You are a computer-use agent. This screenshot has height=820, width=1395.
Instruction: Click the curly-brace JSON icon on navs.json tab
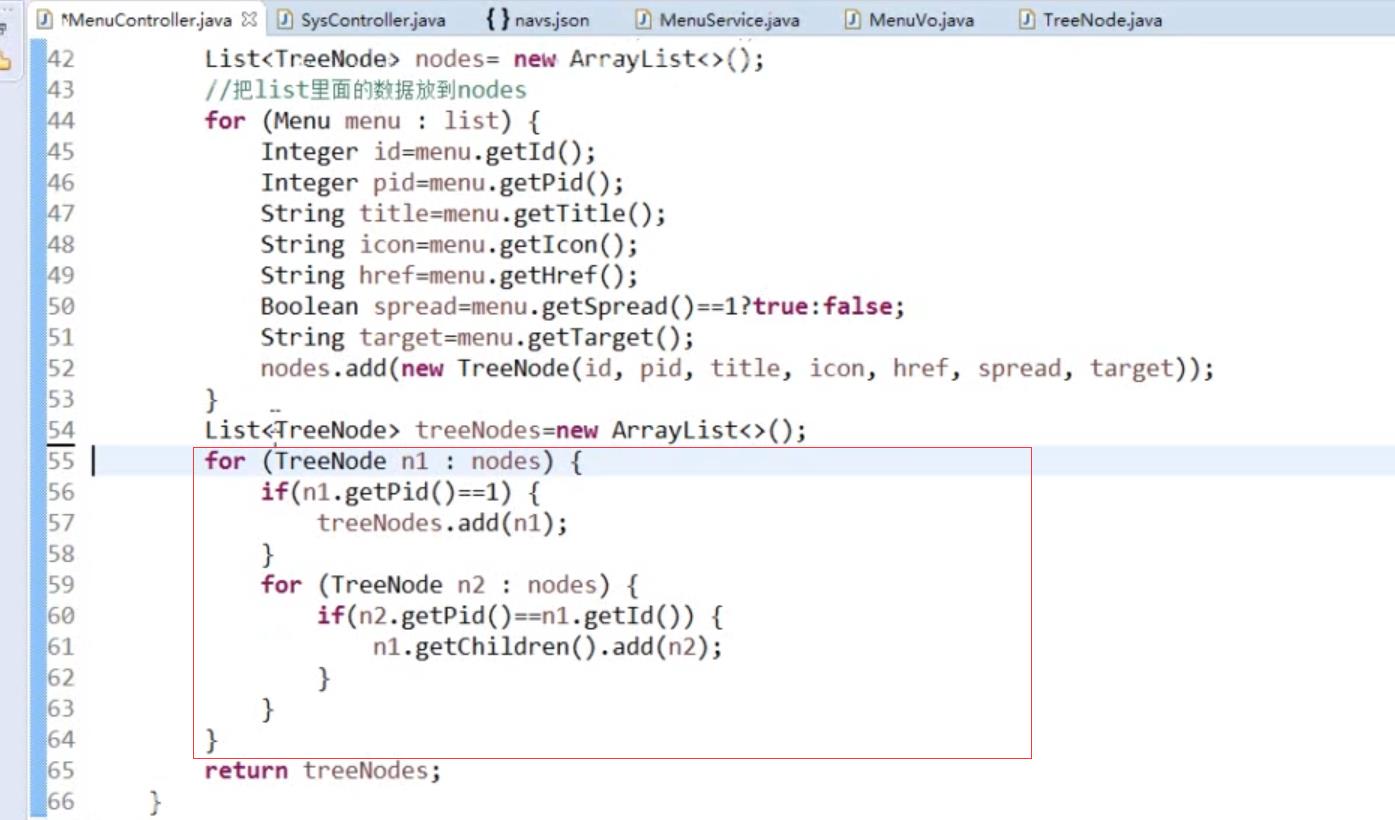pyautogui.click(x=497, y=19)
